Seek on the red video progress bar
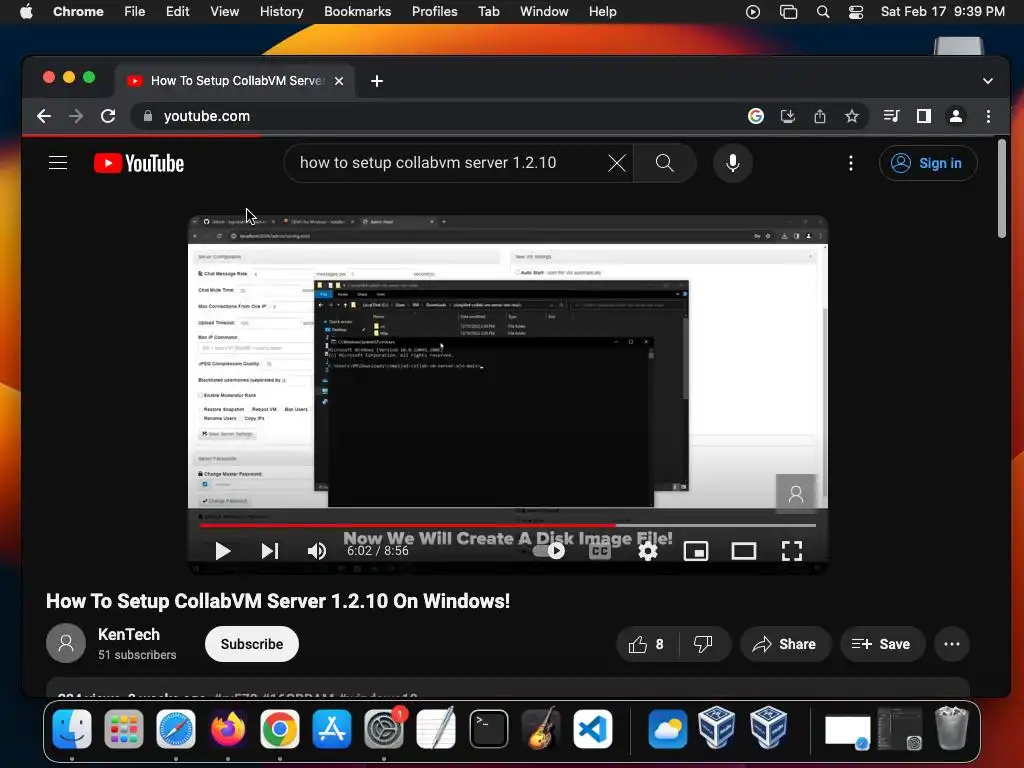Viewport: 1024px width, 768px height. (507, 525)
